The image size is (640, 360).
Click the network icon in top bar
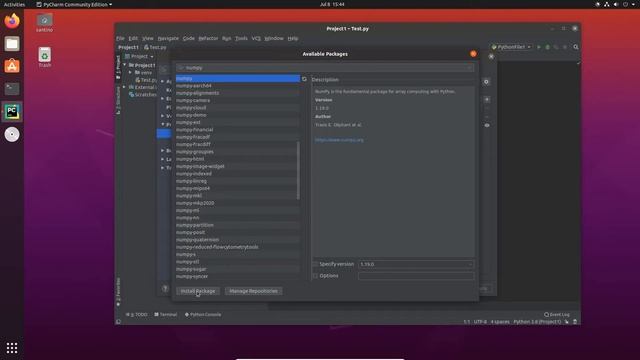[607, 4]
